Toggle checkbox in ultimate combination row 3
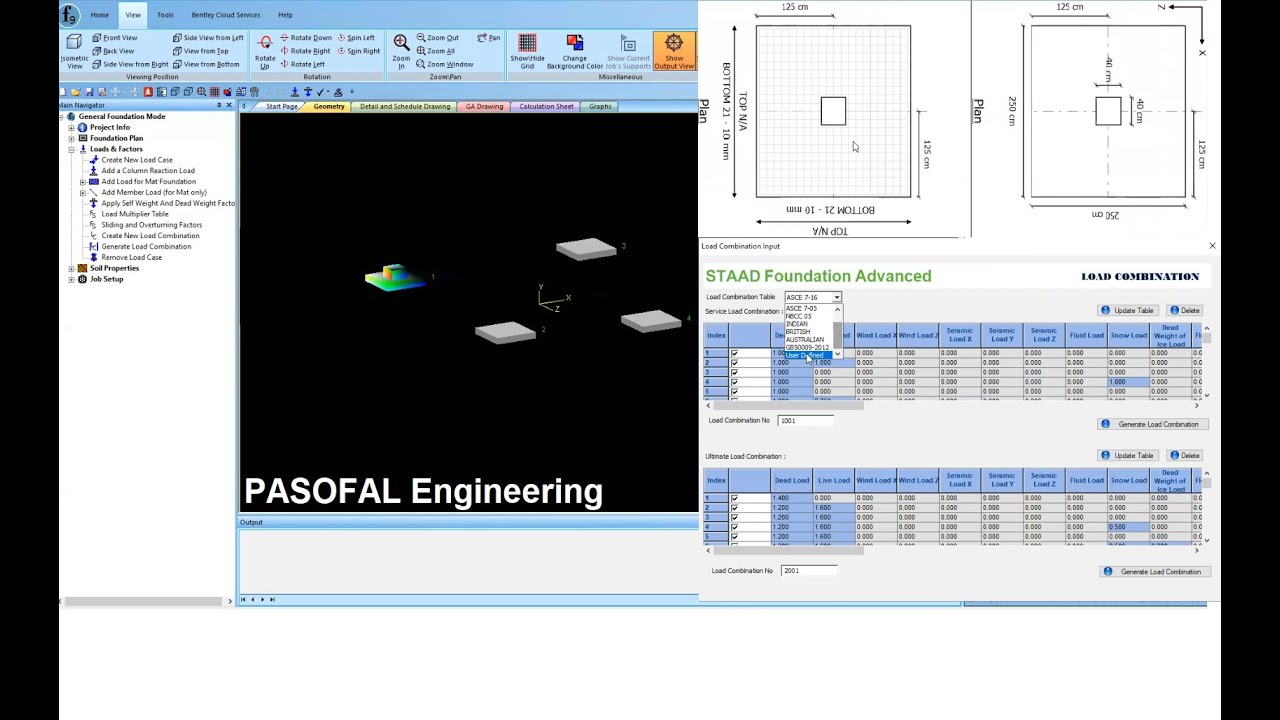This screenshot has height=720, width=1280. pyautogui.click(x=734, y=517)
